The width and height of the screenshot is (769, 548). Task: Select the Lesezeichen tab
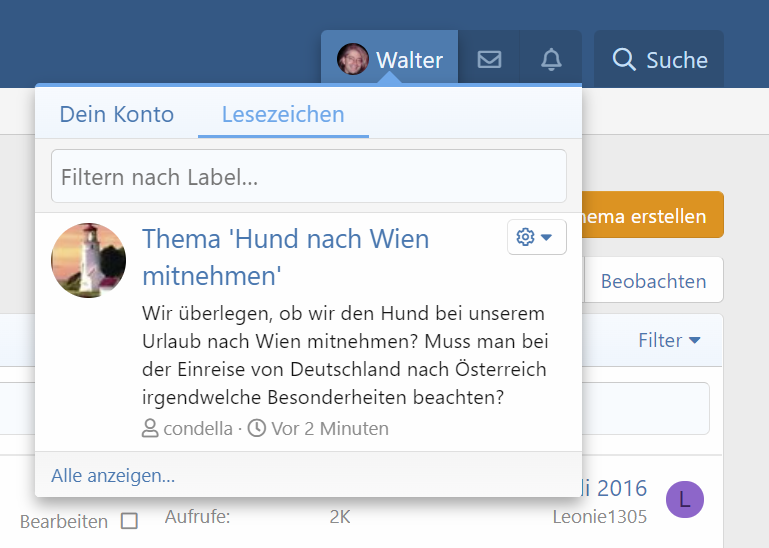[x=283, y=114]
